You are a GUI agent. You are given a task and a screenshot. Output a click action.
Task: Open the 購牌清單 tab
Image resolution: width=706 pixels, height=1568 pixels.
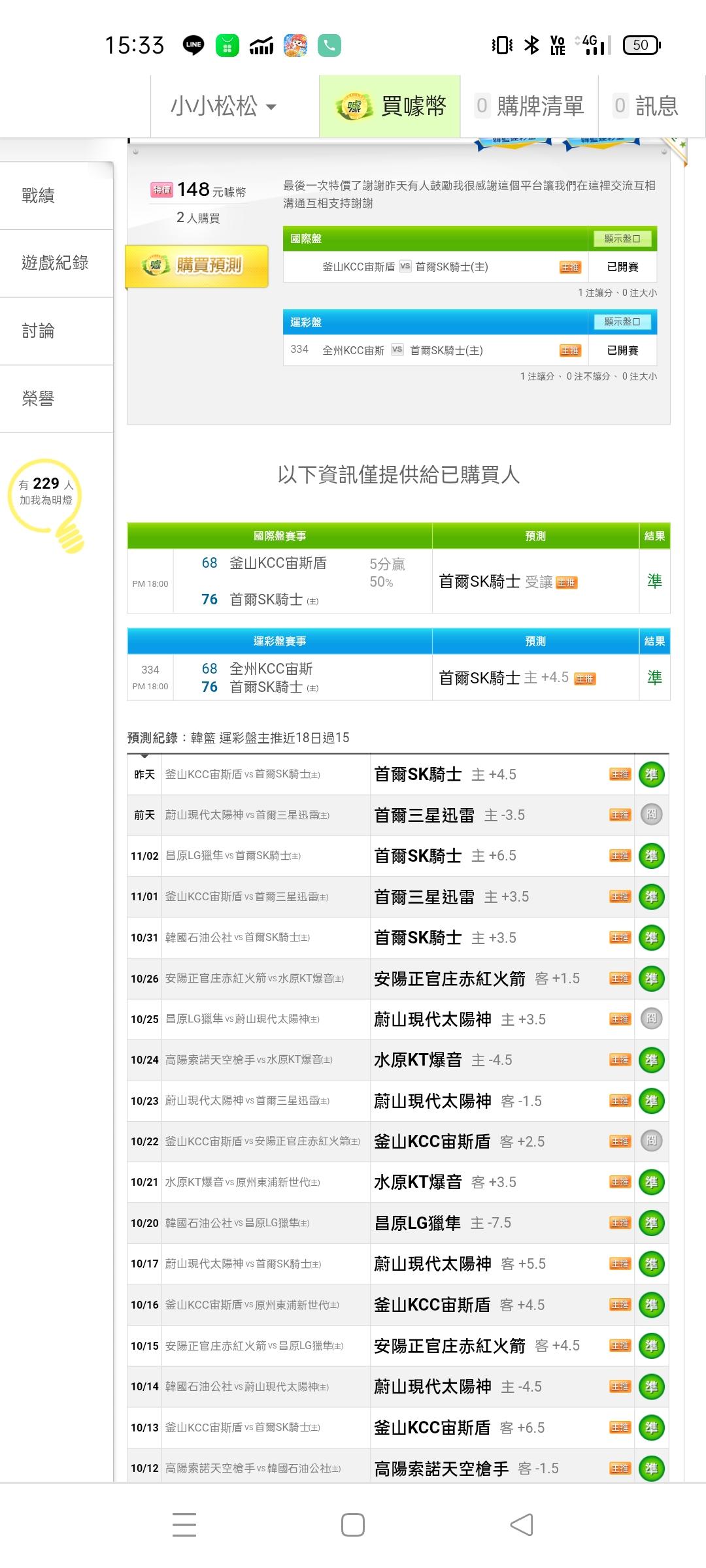(x=529, y=106)
